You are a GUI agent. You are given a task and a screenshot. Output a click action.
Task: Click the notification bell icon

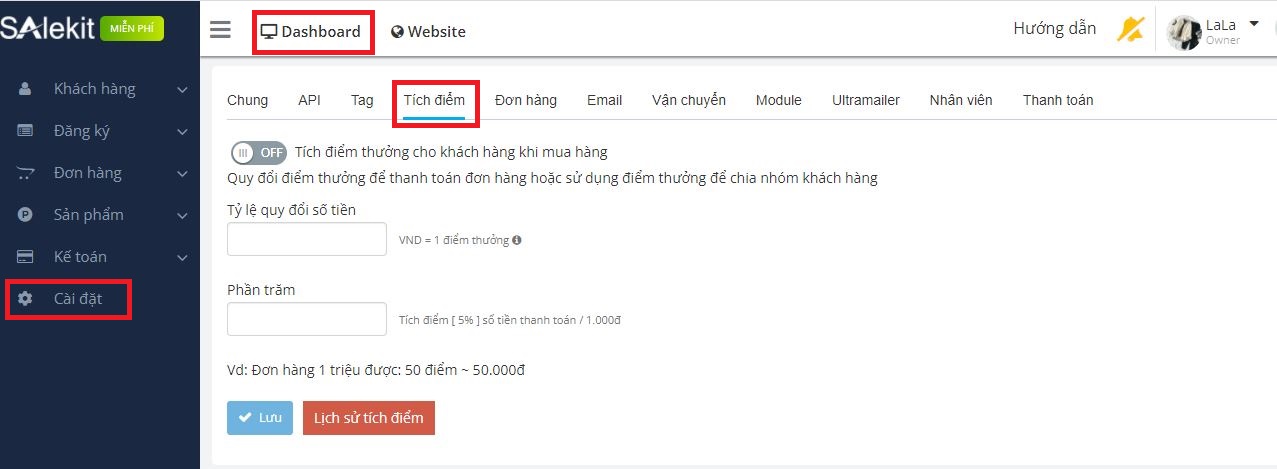1131,30
